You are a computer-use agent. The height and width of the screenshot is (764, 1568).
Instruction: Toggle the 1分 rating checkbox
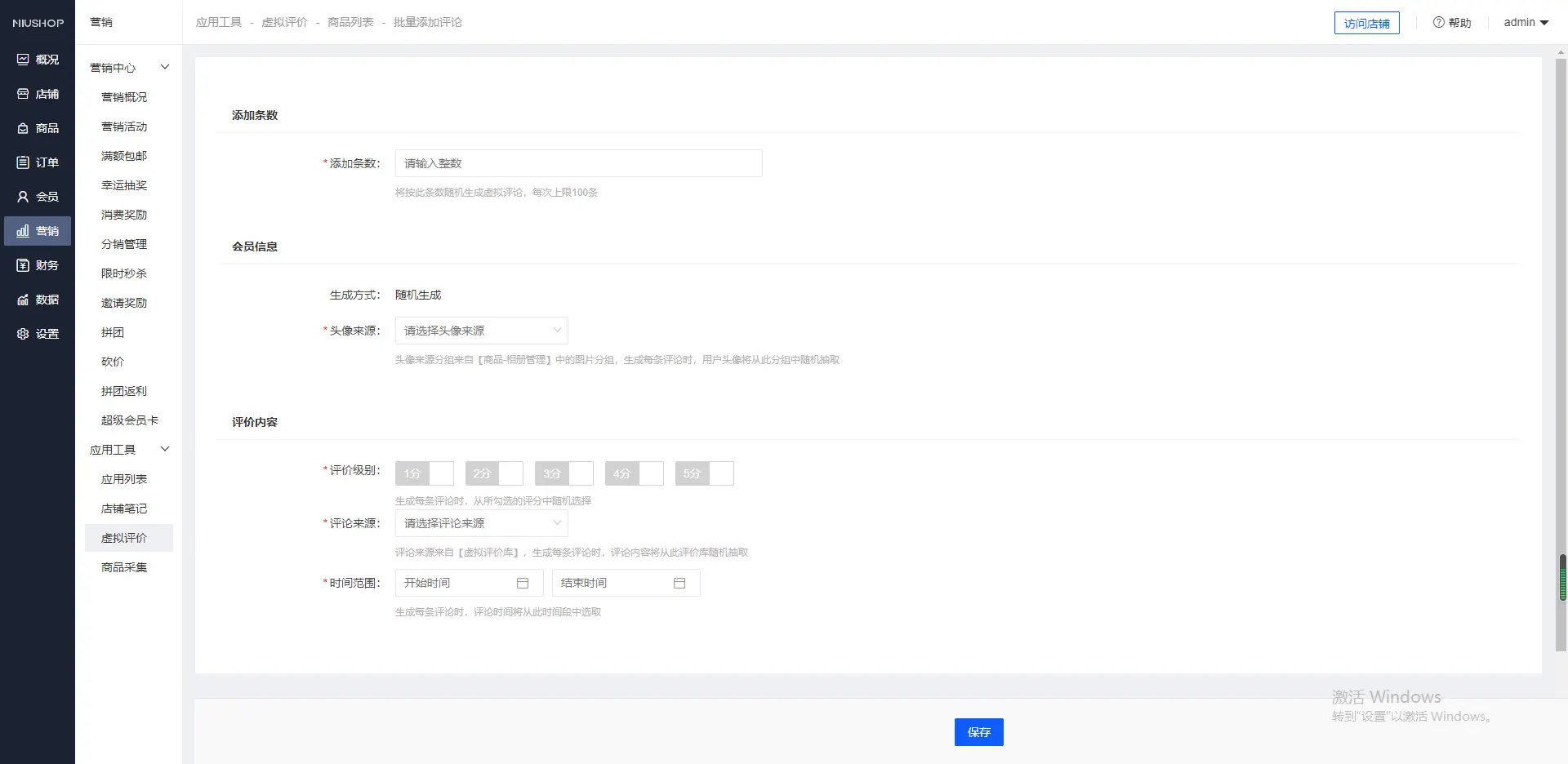[x=441, y=473]
